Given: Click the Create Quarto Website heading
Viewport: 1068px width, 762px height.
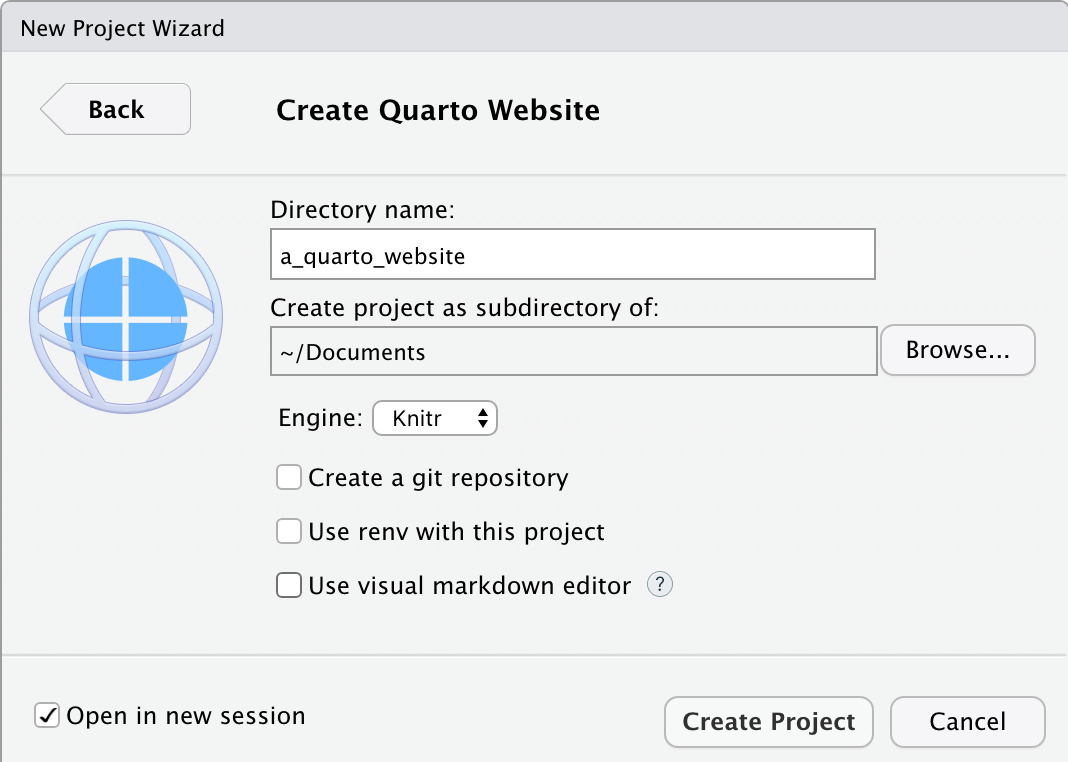Looking at the screenshot, I should coord(438,109).
